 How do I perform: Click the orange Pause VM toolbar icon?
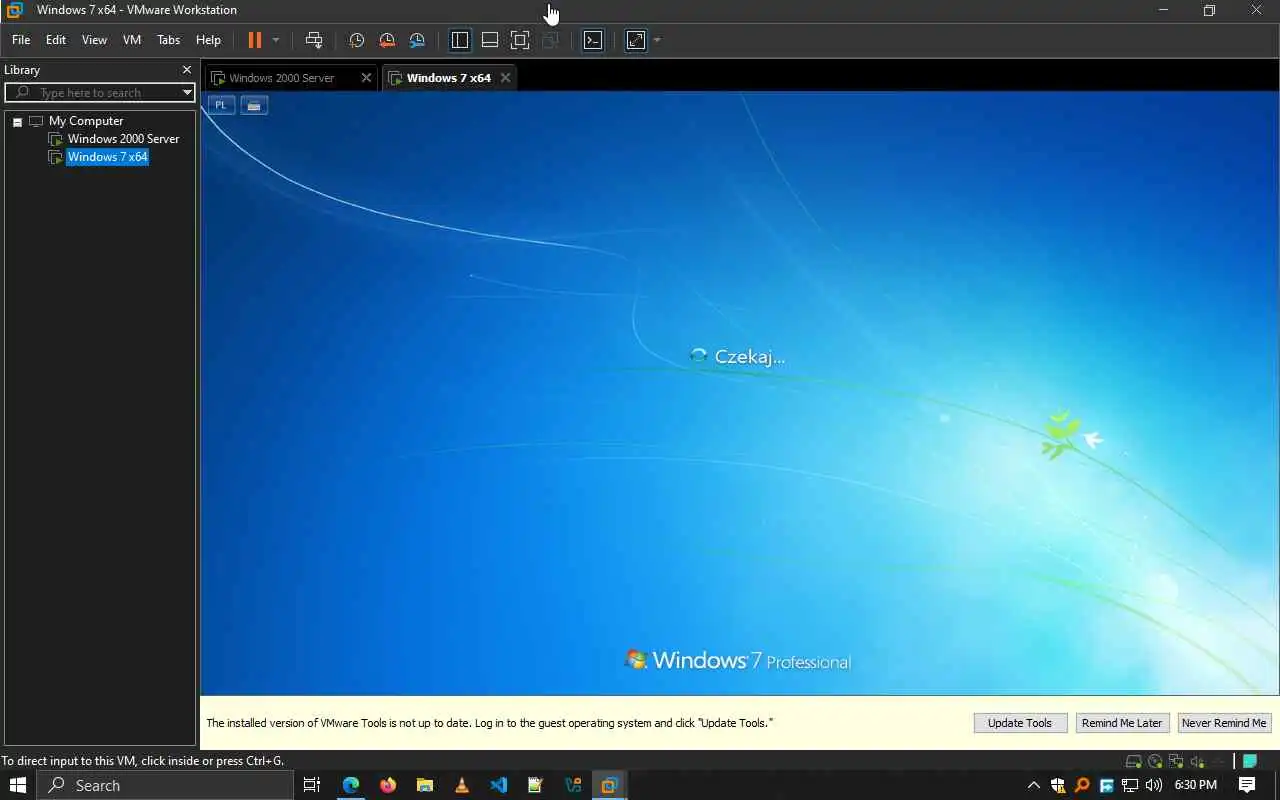tap(254, 40)
